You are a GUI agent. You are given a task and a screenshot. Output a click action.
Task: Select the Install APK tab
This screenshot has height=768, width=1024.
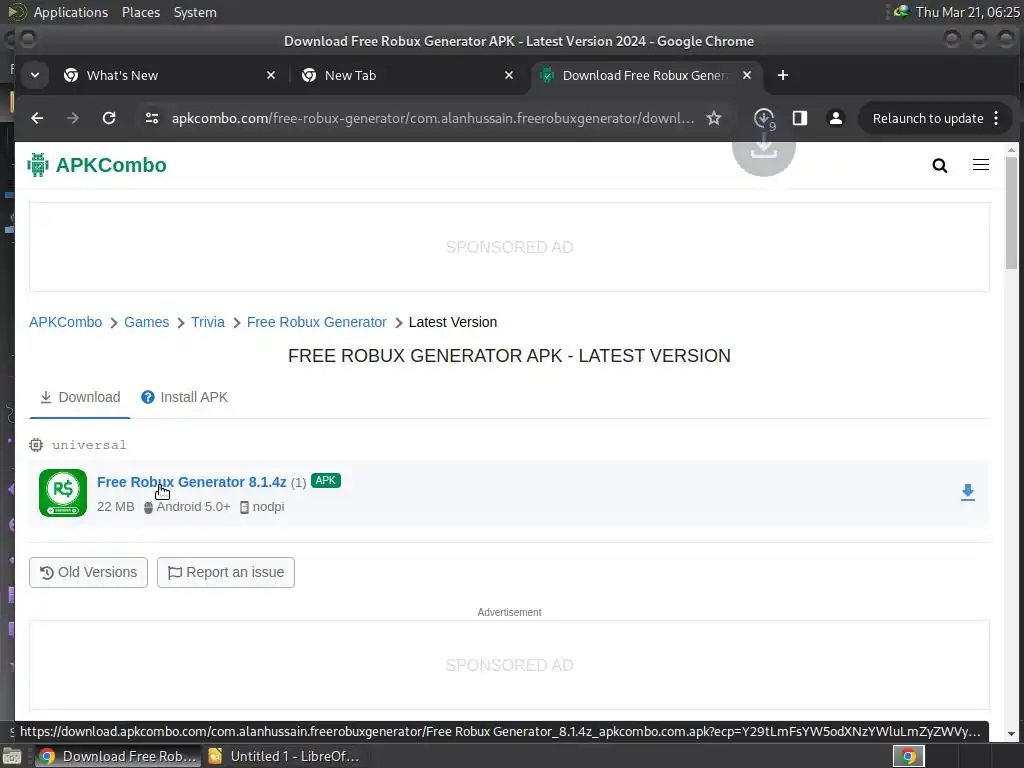tap(185, 397)
